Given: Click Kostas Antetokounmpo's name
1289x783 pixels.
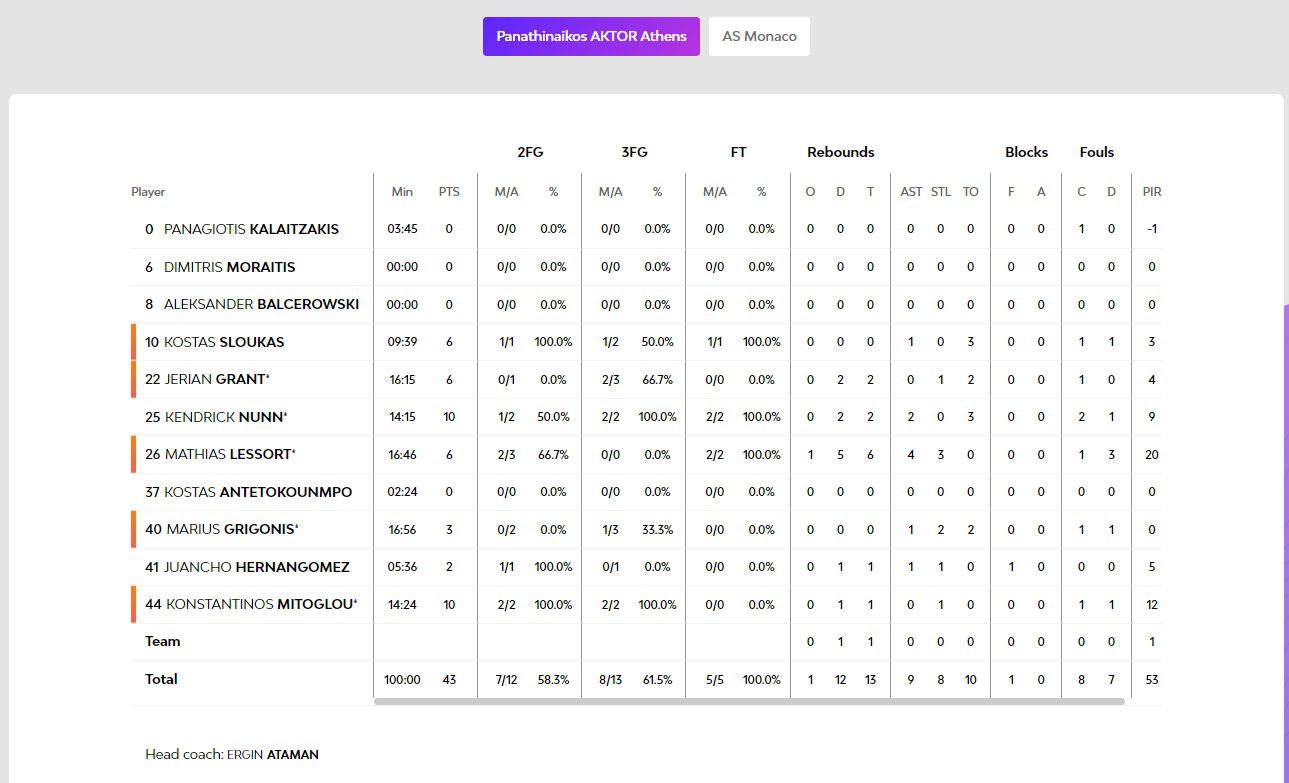Looking at the screenshot, I should coord(257,492).
